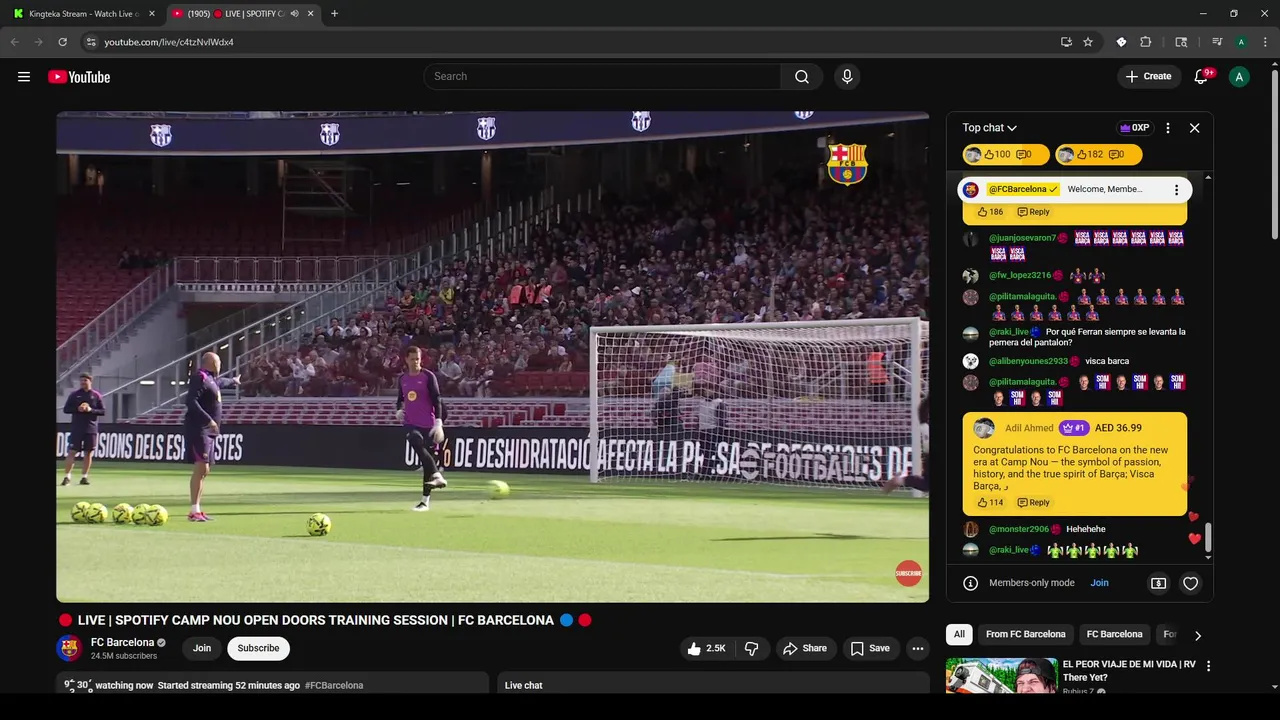Open the YouTube account avatar menu
Image resolution: width=1280 pixels, height=720 pixels.
pyautogui.click(x=1239, y=77)
